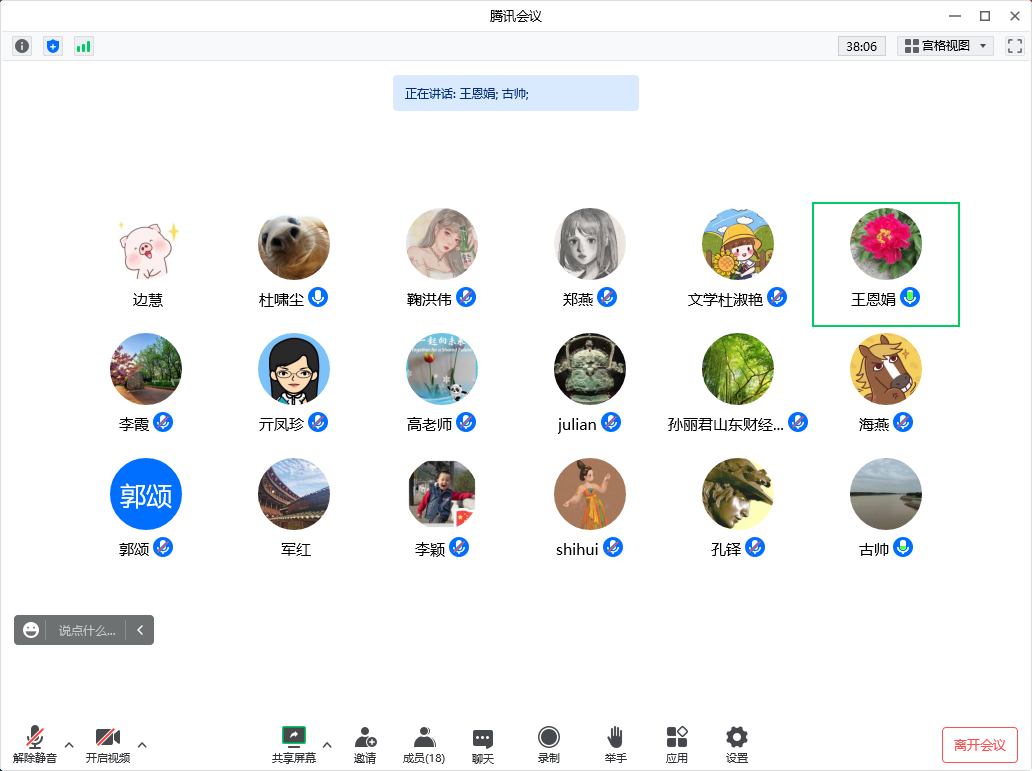
Task: Open the meeting info icon
Action: 22,46
